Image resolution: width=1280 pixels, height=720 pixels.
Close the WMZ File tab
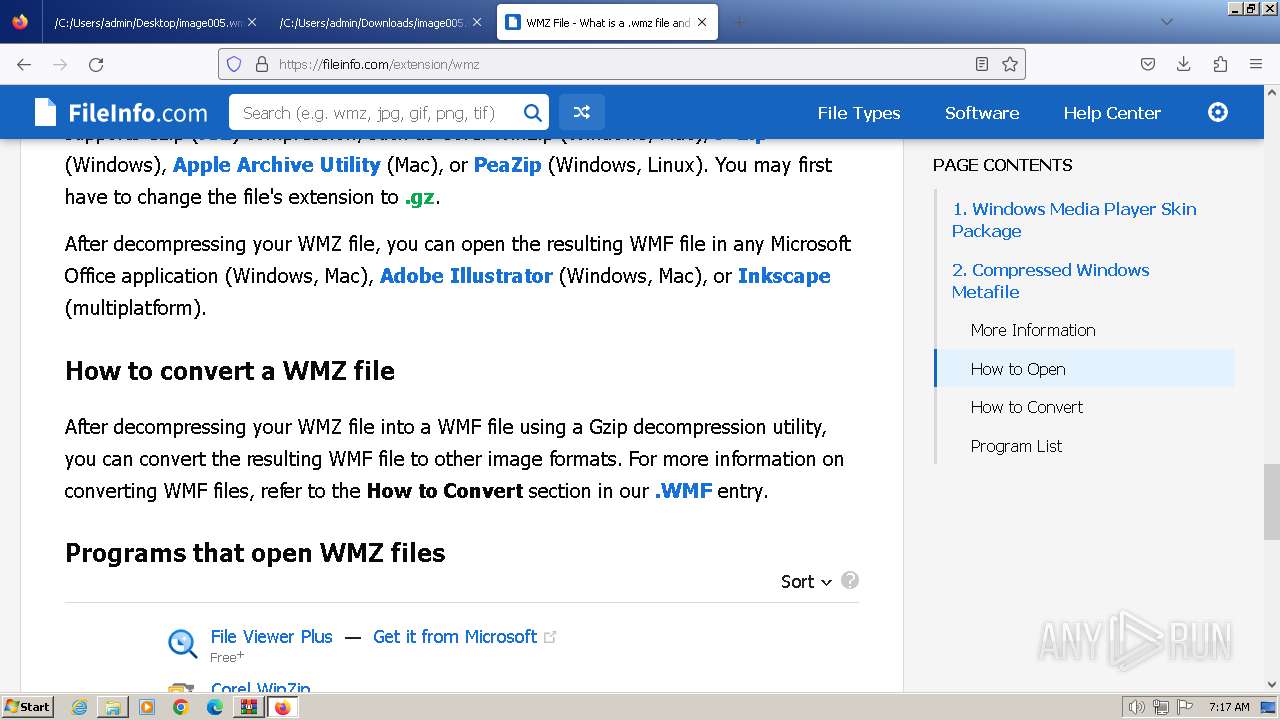click(x=703, y=22)
